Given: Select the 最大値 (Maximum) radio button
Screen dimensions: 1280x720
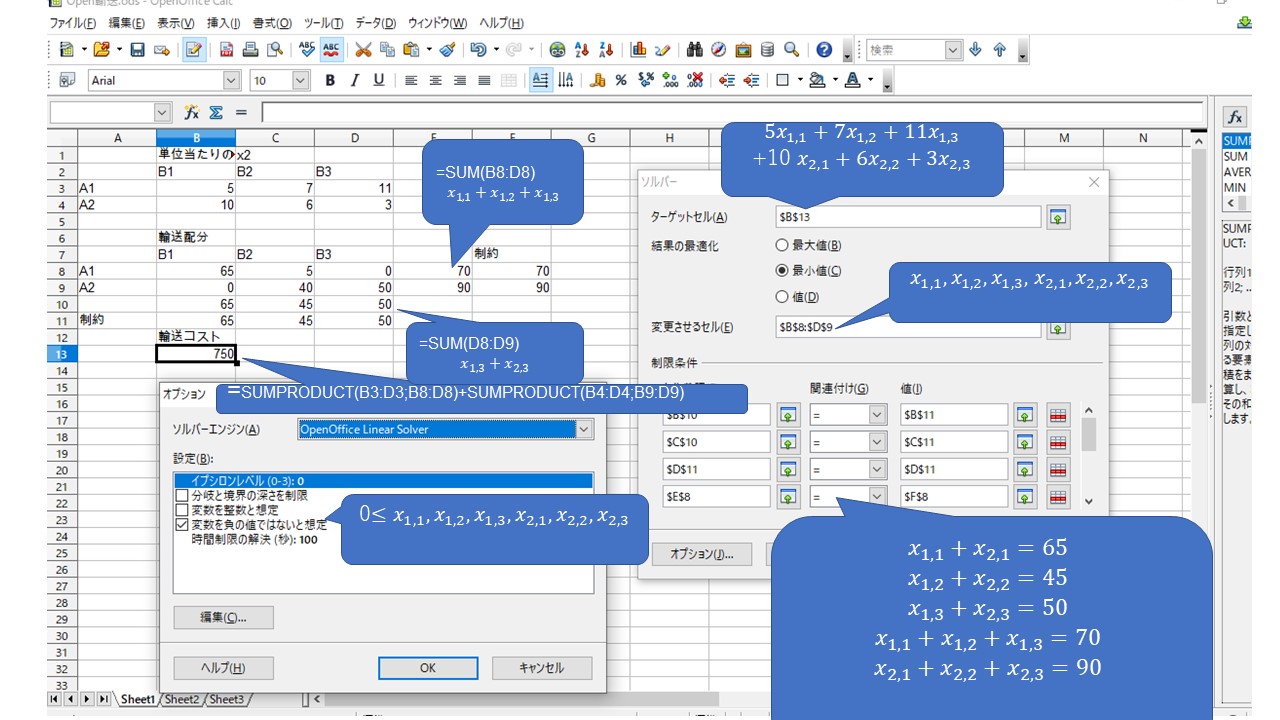Looking at the screenshot, I should tap(782, 245).
